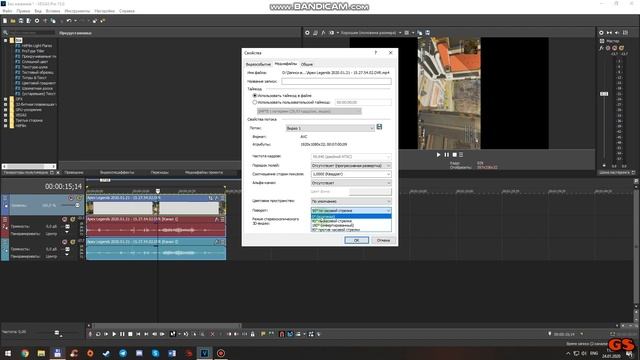Switch to the Общие tab

point(307,64)
